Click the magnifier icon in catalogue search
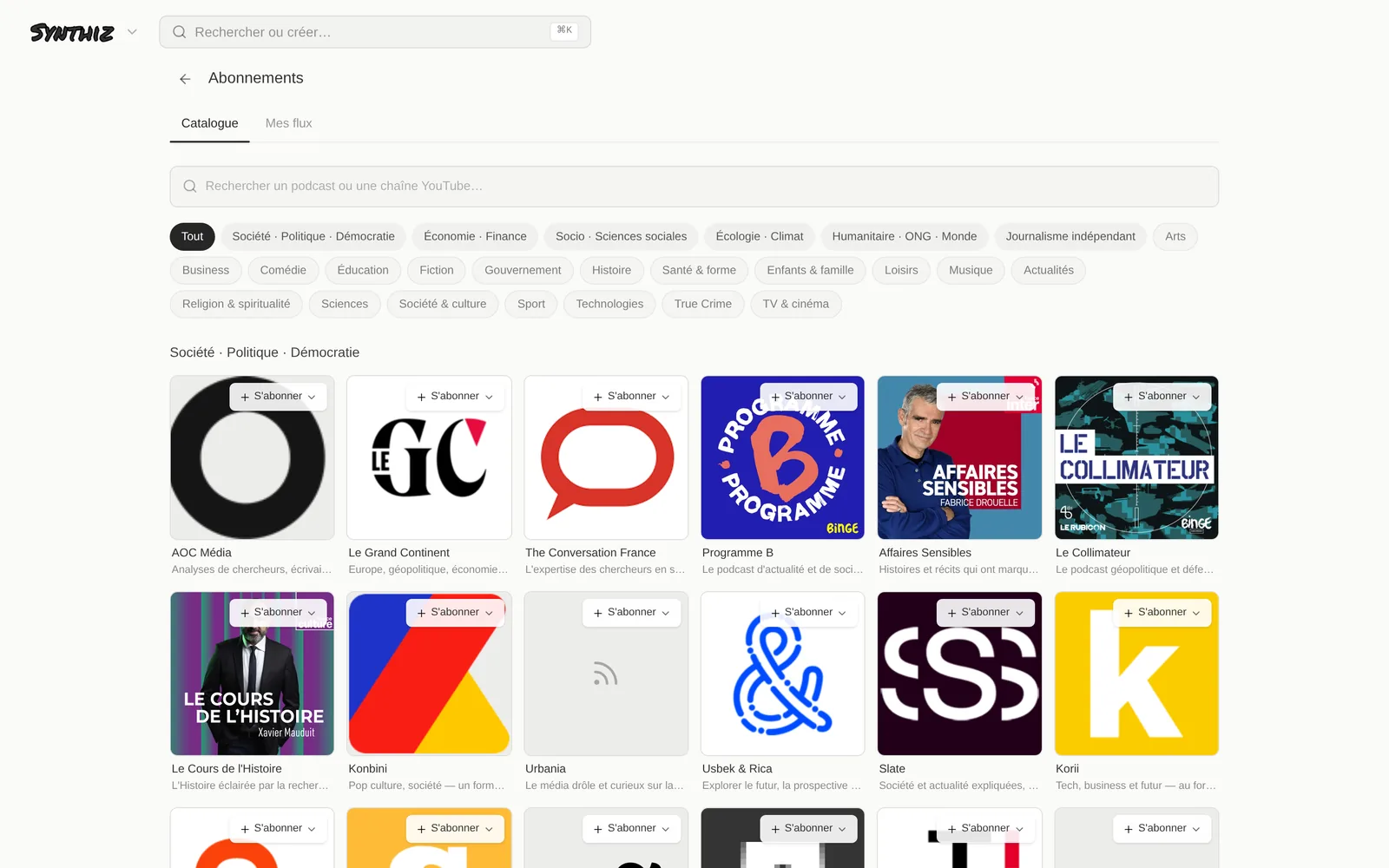The image size is (1389, 868). pos(190,187)
